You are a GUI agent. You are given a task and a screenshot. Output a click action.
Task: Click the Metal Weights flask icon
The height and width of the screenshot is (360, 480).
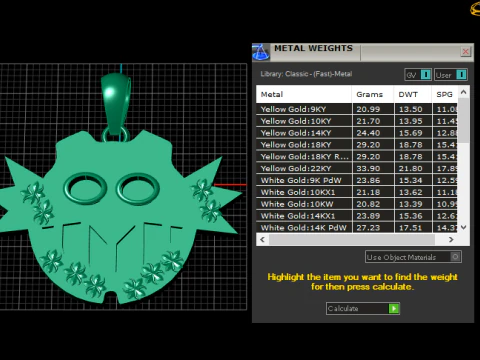tap(261, 52)
